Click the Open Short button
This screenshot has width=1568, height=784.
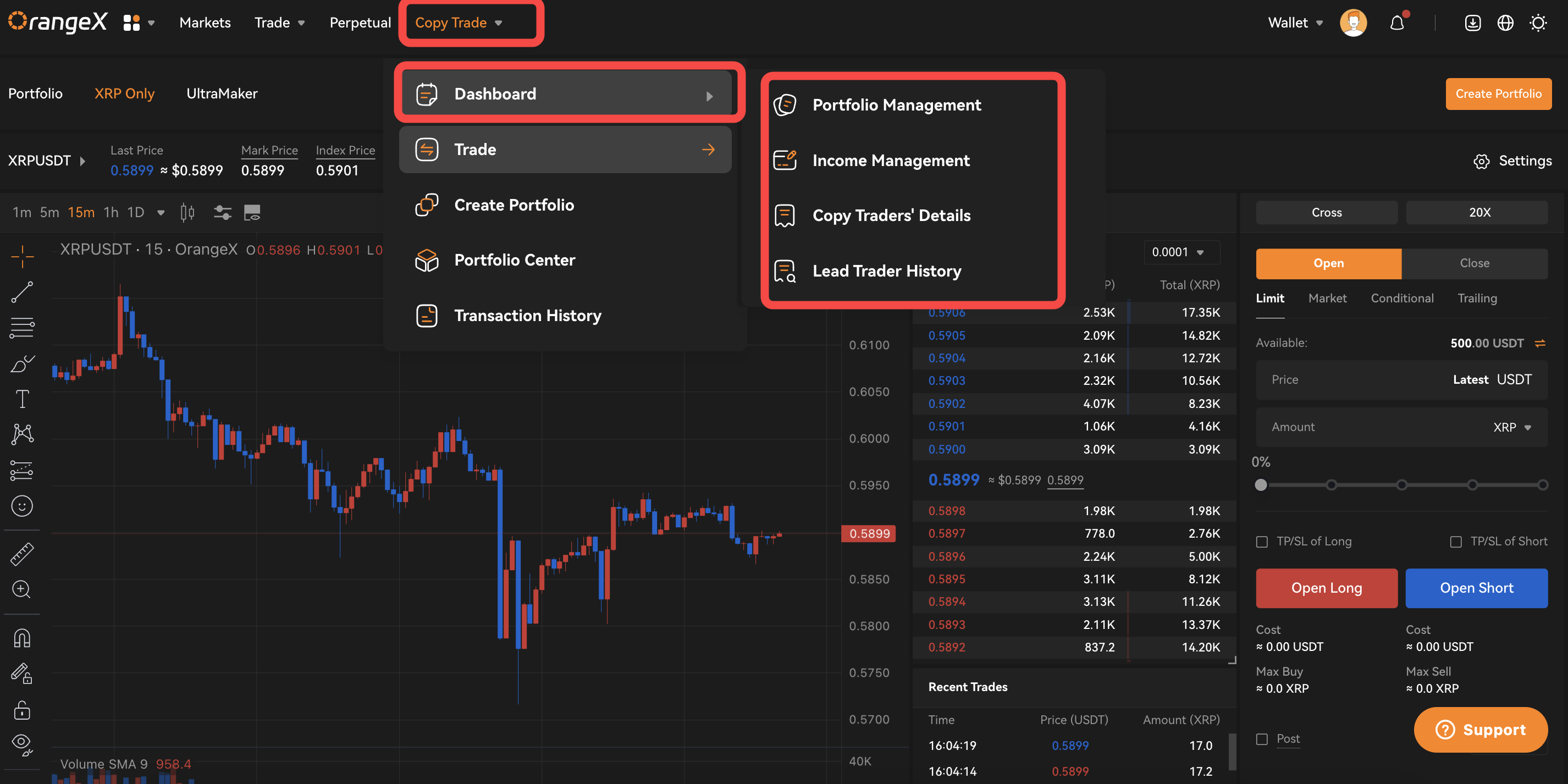(1476, 588)
